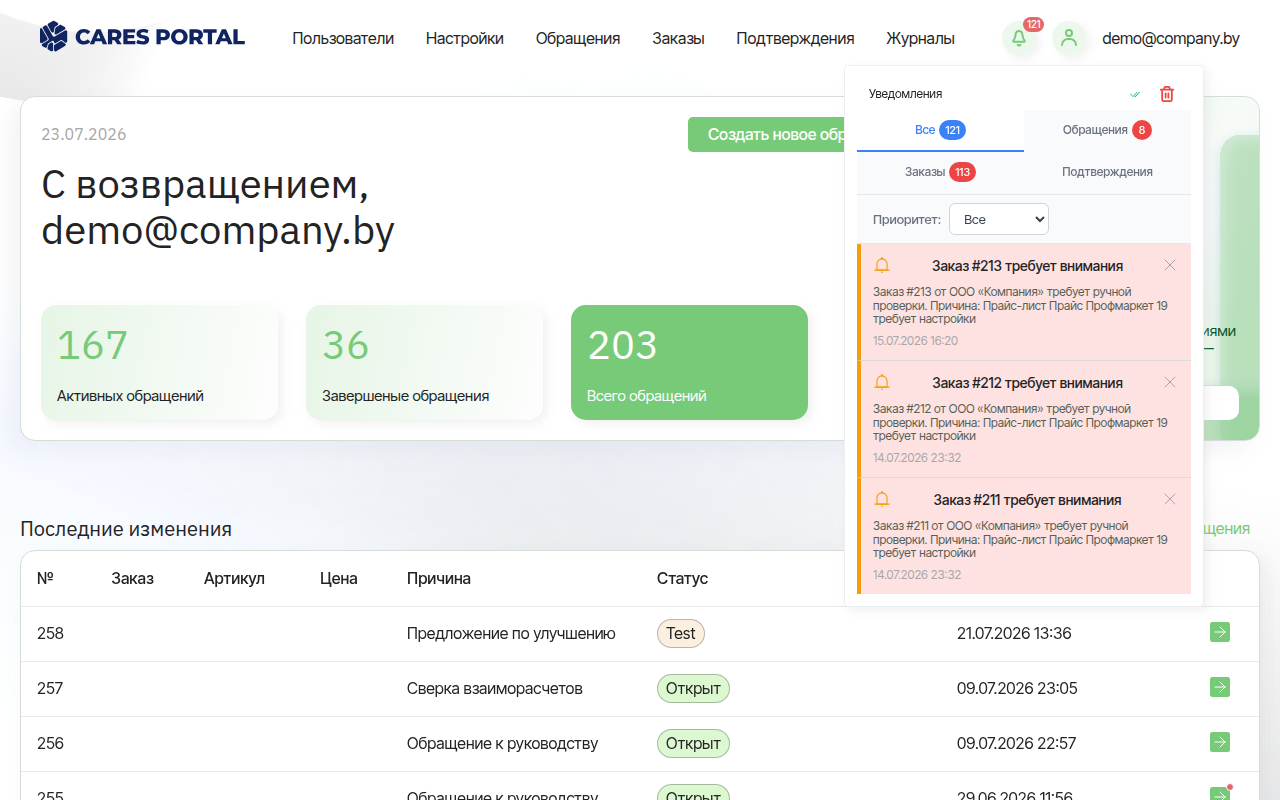Click row number 257
The height and width of the screenshot is (800, 1280).
[50, 688]
